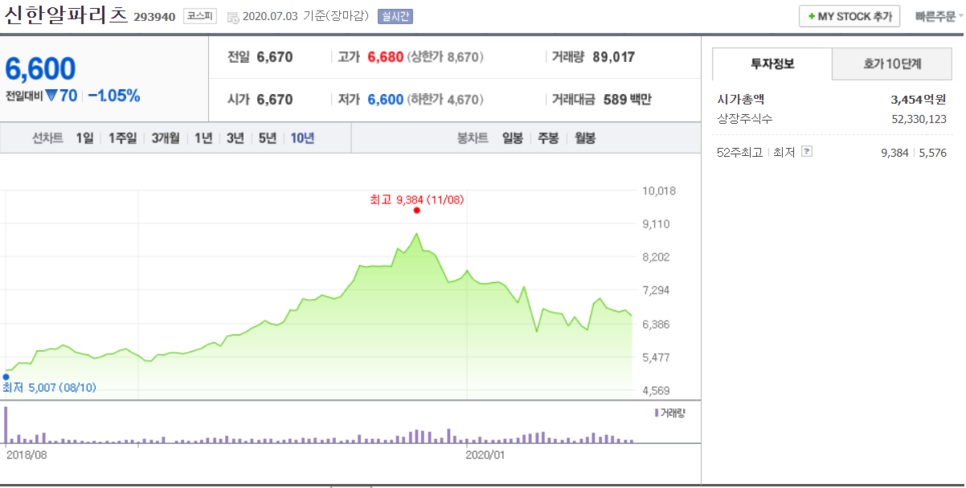
Task: Select the 1주일 line chart range
Action: [x=123, y=138]
